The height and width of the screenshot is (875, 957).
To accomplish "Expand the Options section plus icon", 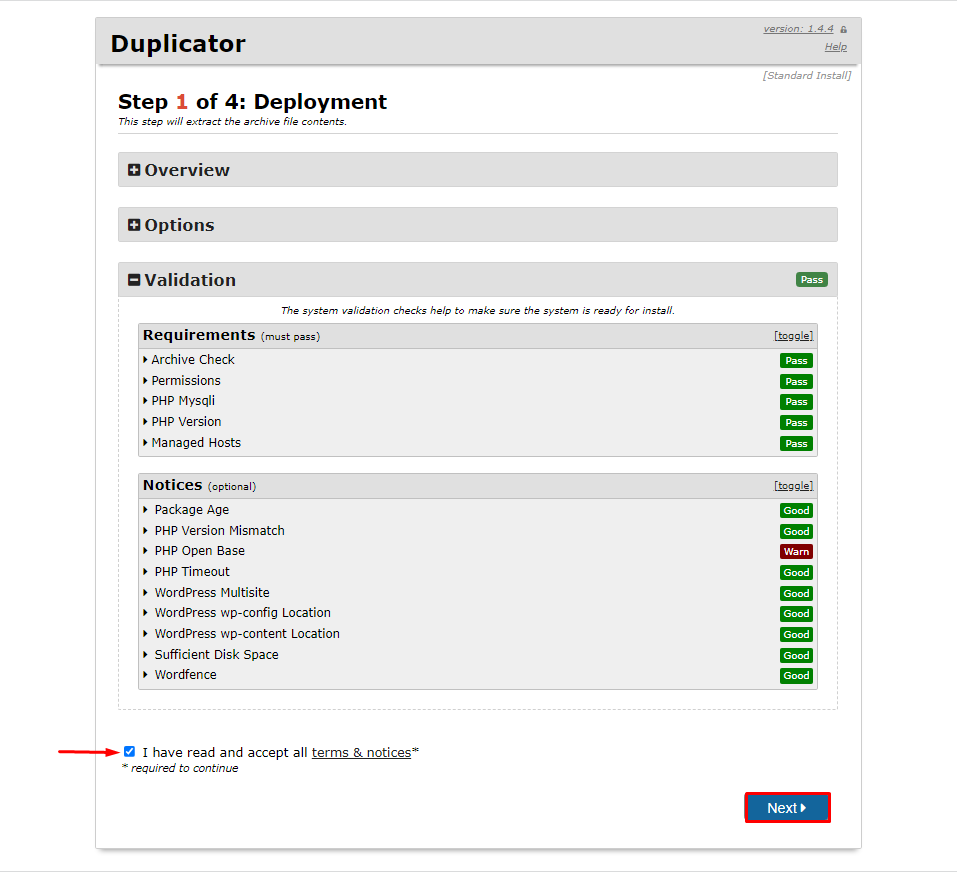I will pos(134,226).
